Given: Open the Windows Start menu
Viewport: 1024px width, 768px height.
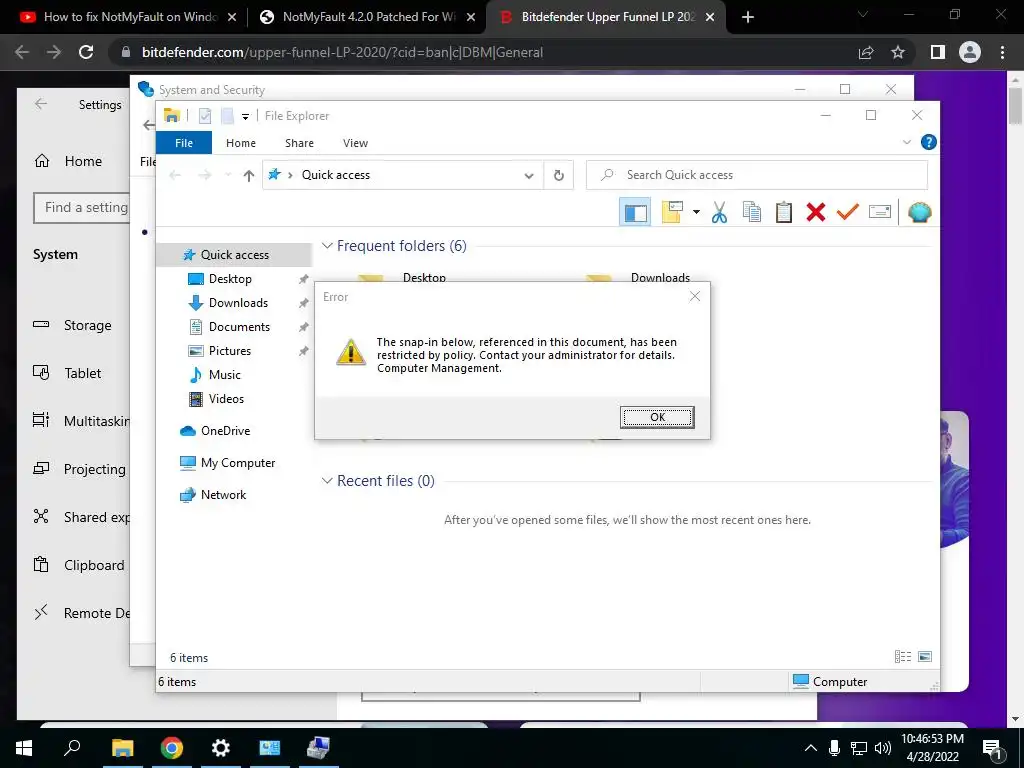Looking at the screenshot, I should coord(24,748).
